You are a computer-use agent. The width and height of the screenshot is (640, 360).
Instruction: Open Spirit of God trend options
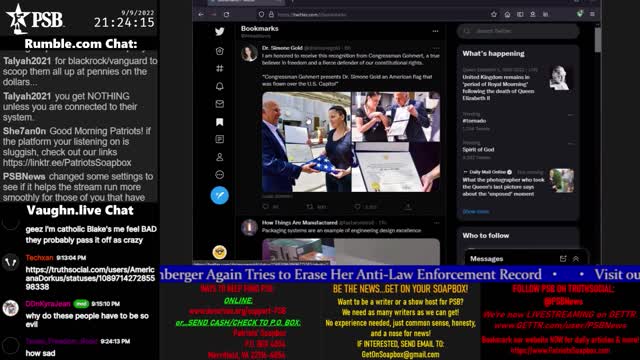pos(571,144)
